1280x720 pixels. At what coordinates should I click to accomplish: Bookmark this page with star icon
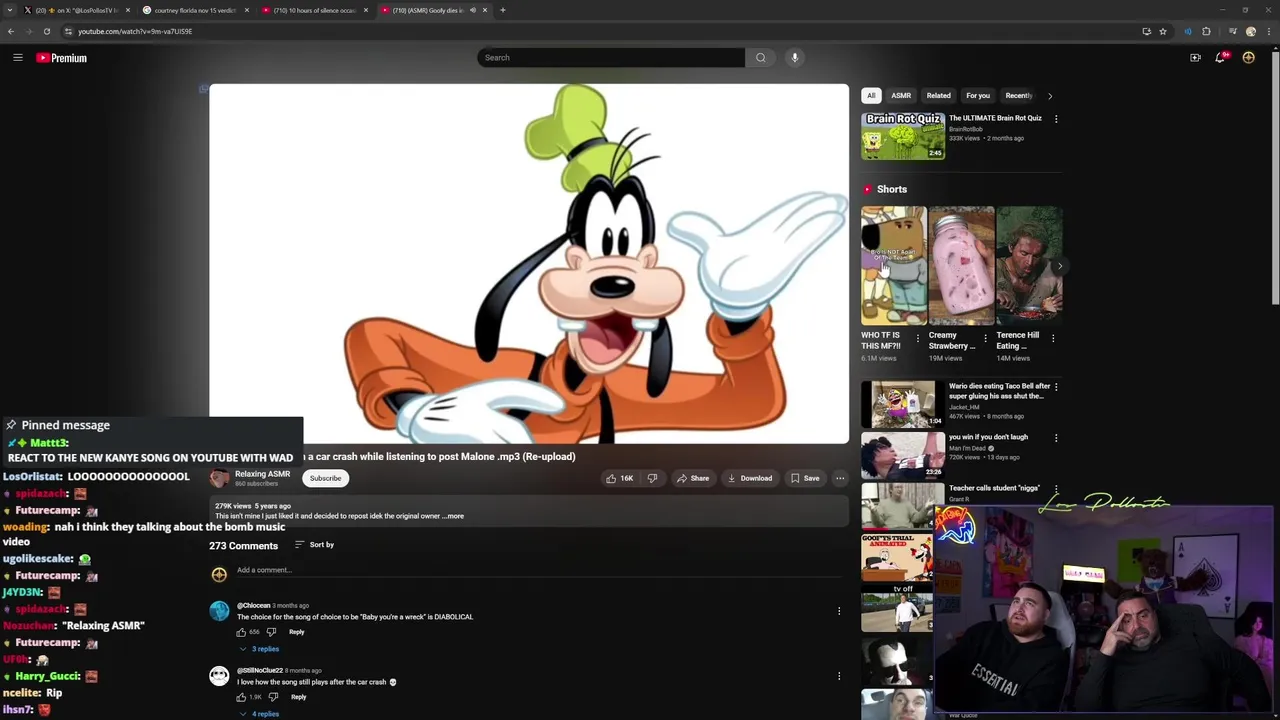1163,31
